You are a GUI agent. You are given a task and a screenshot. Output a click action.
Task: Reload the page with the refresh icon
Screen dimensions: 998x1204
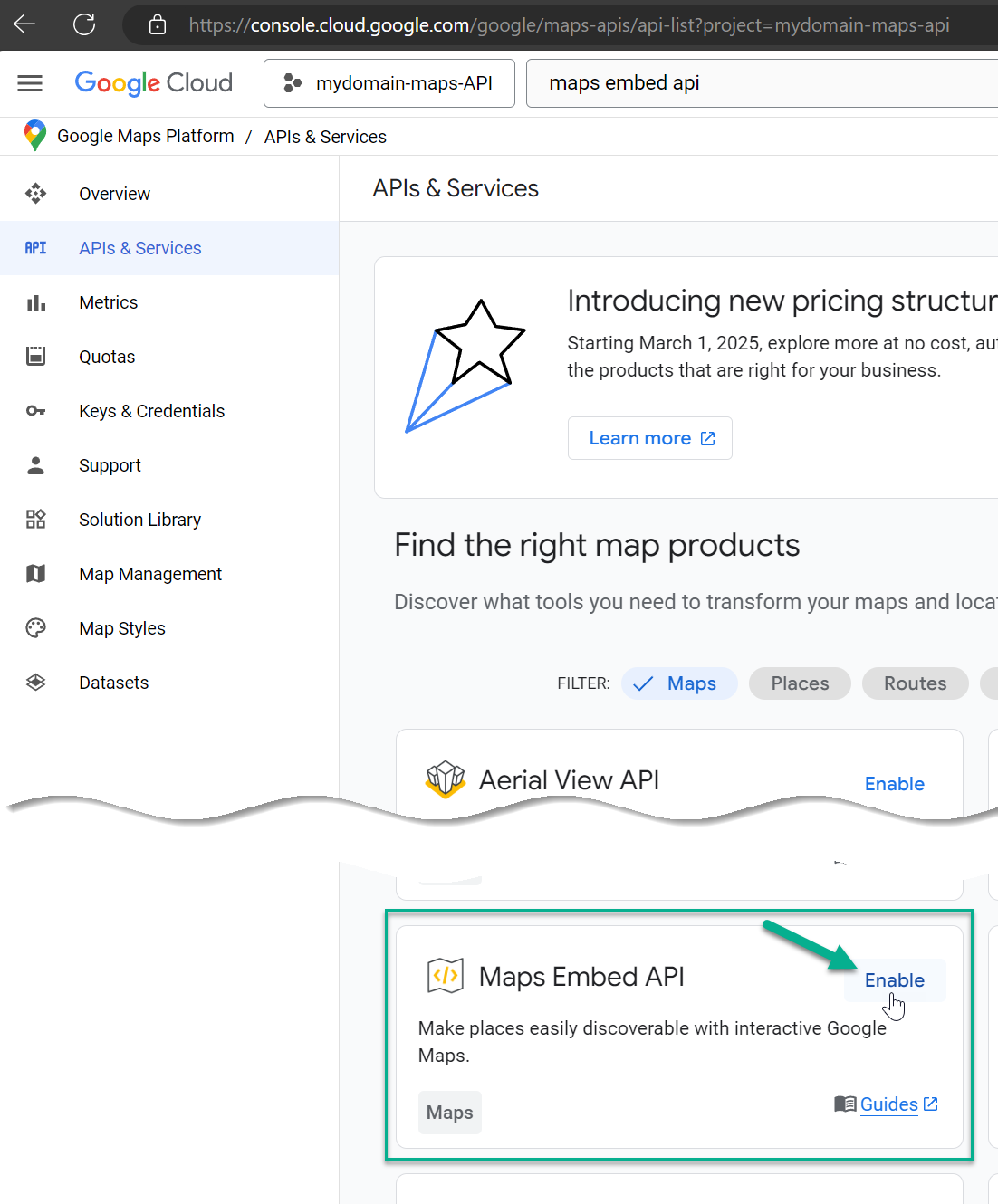[x=84, y=24]
